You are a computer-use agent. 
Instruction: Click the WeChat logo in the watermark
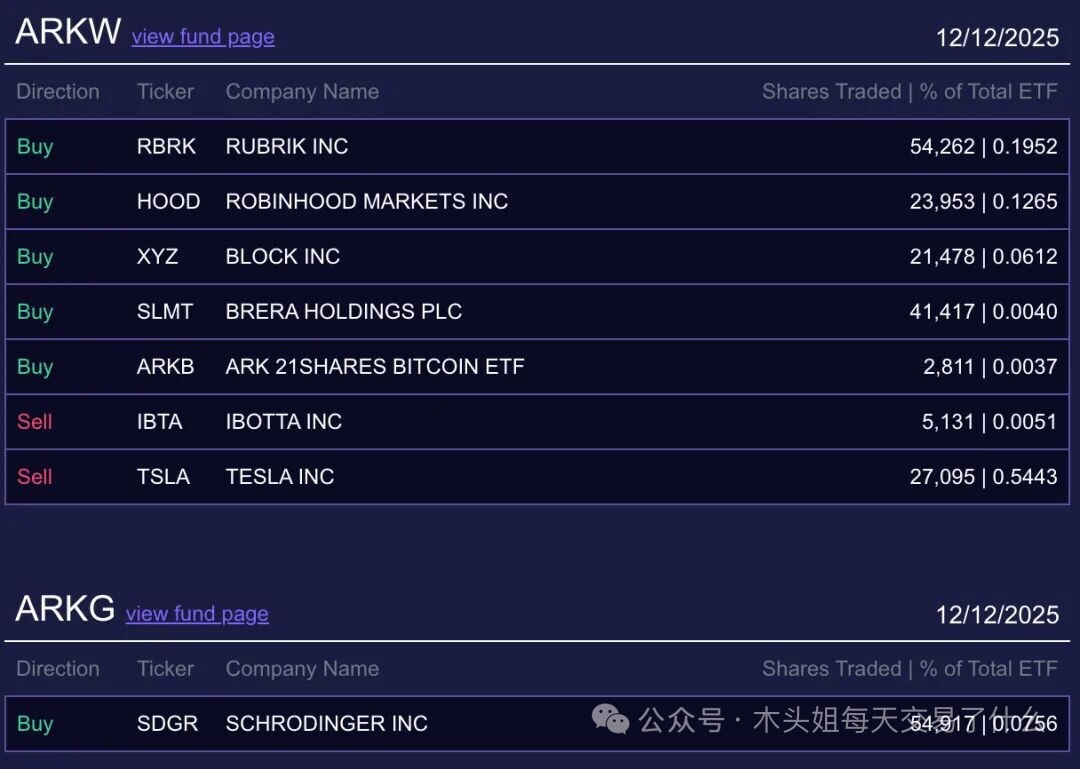(610, 718)
